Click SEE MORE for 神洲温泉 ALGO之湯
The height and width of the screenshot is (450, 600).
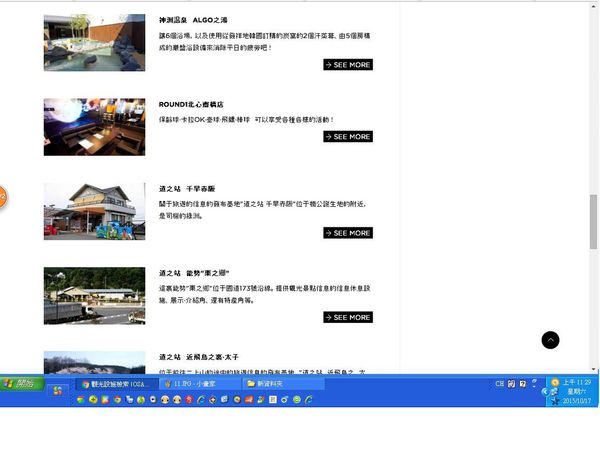point(348,65)
